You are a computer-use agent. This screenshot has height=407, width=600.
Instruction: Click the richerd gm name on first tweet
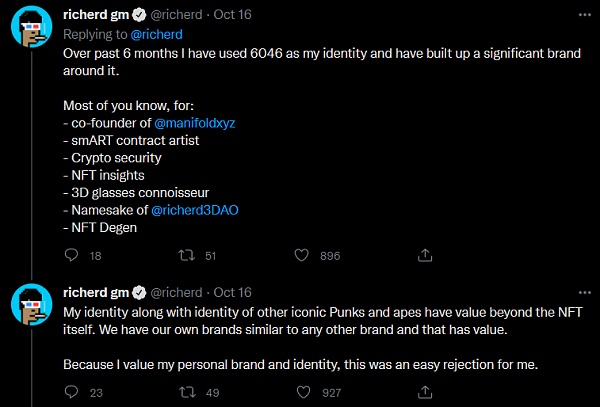[96, 16]
